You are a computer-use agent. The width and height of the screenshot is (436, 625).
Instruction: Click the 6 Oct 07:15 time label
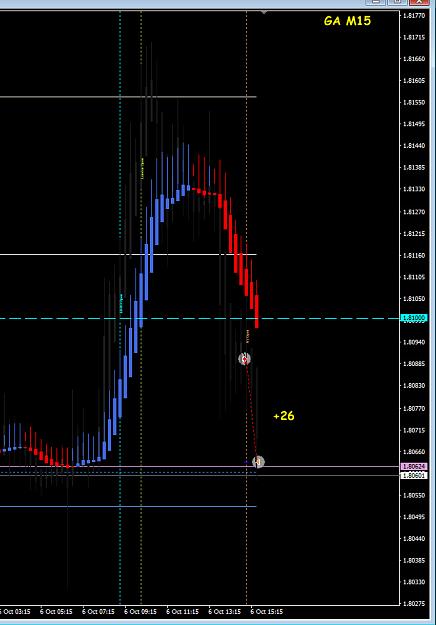pos(98,611)
